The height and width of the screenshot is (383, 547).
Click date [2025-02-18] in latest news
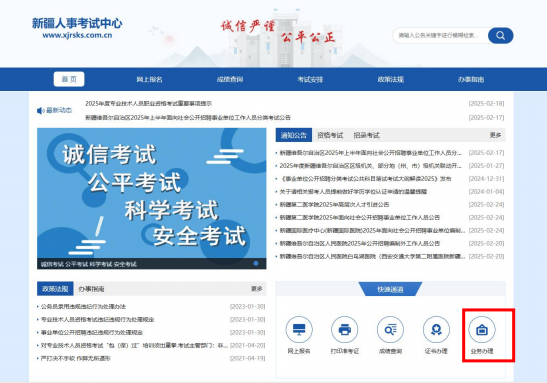click(486, 104)
